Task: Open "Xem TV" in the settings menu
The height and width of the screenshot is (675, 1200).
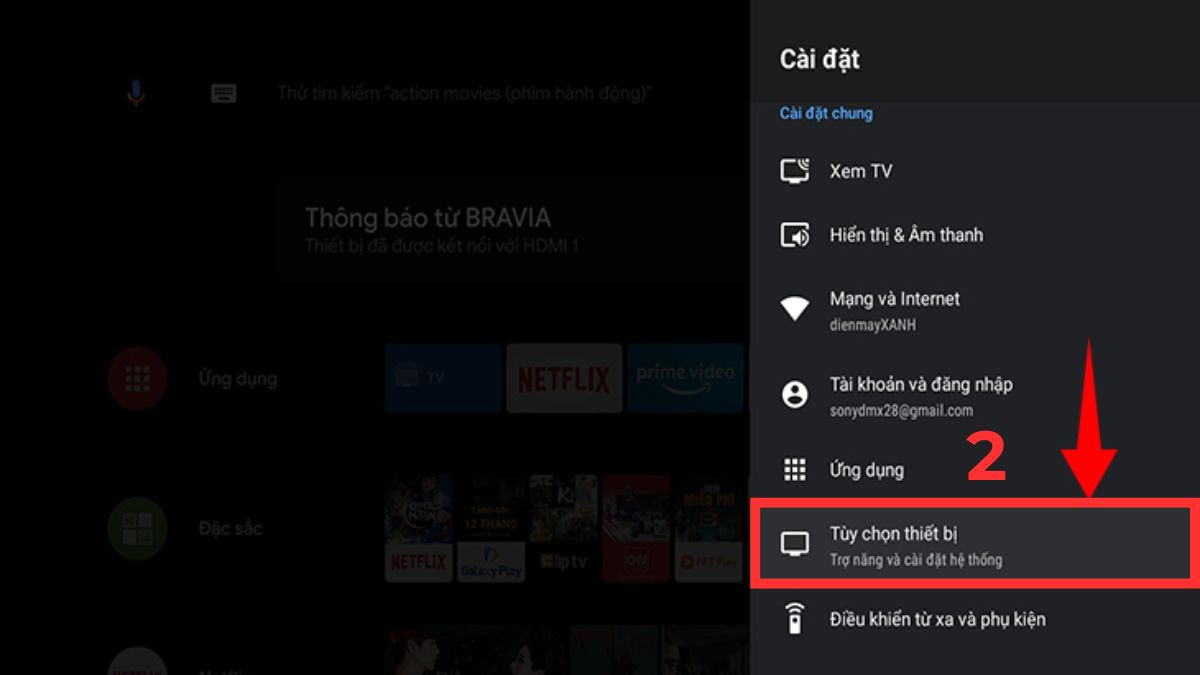Action: tap(975, 171)
